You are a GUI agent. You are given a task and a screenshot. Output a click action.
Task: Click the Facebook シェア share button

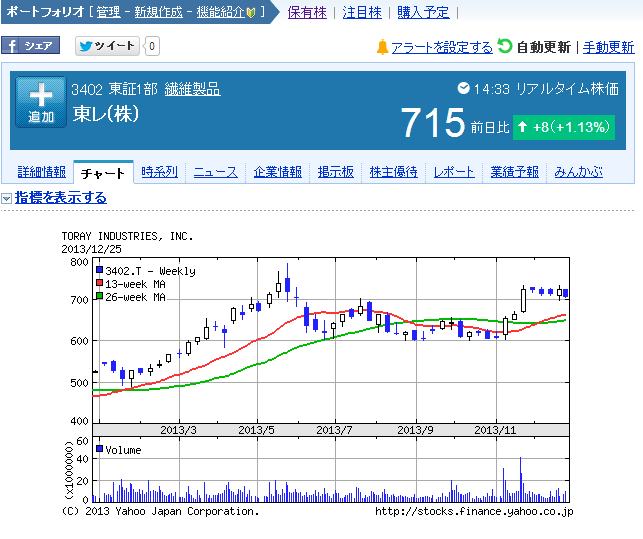[30, 46]
